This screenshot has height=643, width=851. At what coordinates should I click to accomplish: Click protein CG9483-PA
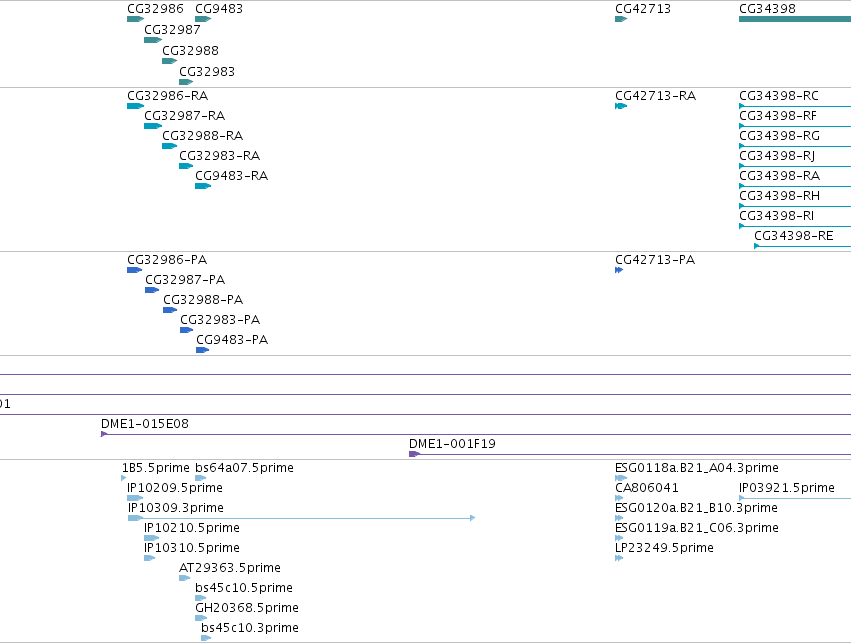[x=202, y=350]
